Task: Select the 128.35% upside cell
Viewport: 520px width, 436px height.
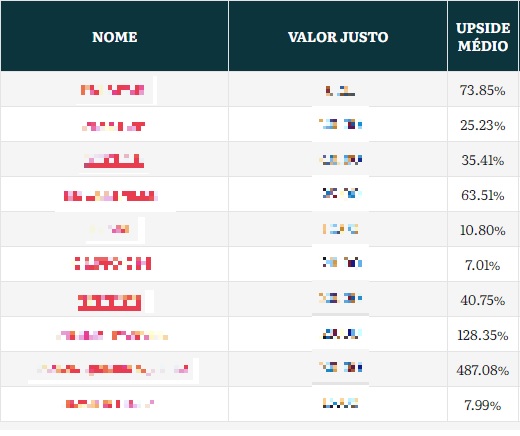Action: coord(483,335)
